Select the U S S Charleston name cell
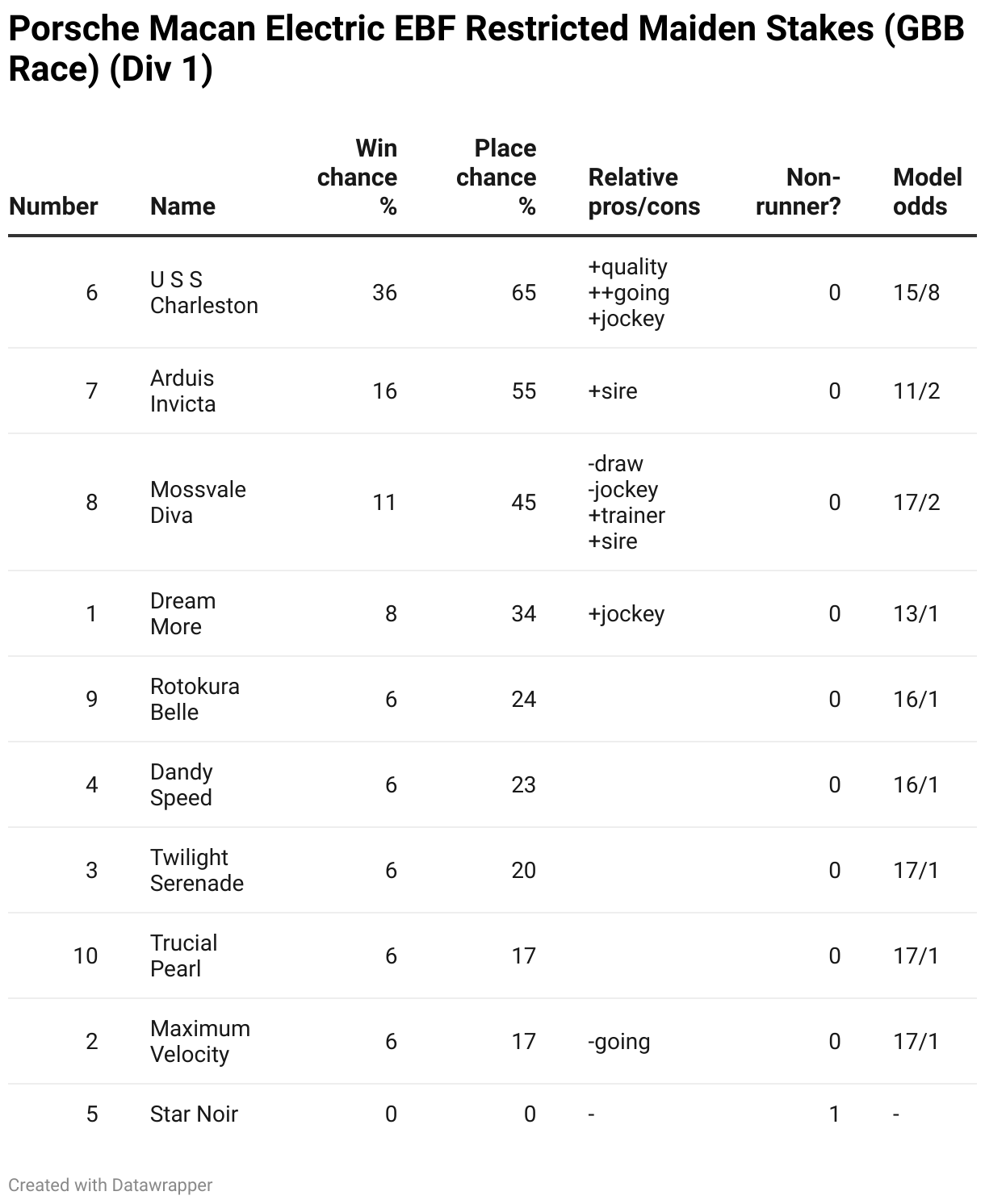Image resolution: width=985 pixels, height=1204 pixels. (x=203, y=292)
